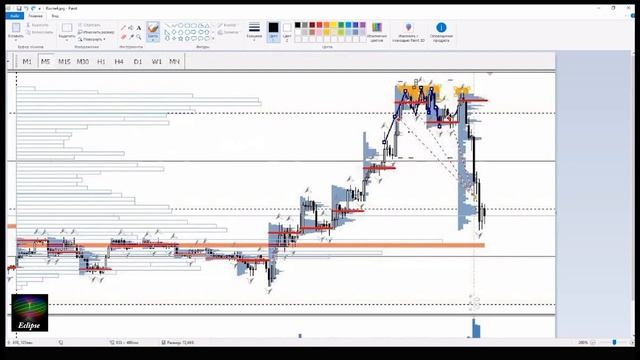Activate the Color 1 foreground box
640x360 pixels.
tap(273, 32)
